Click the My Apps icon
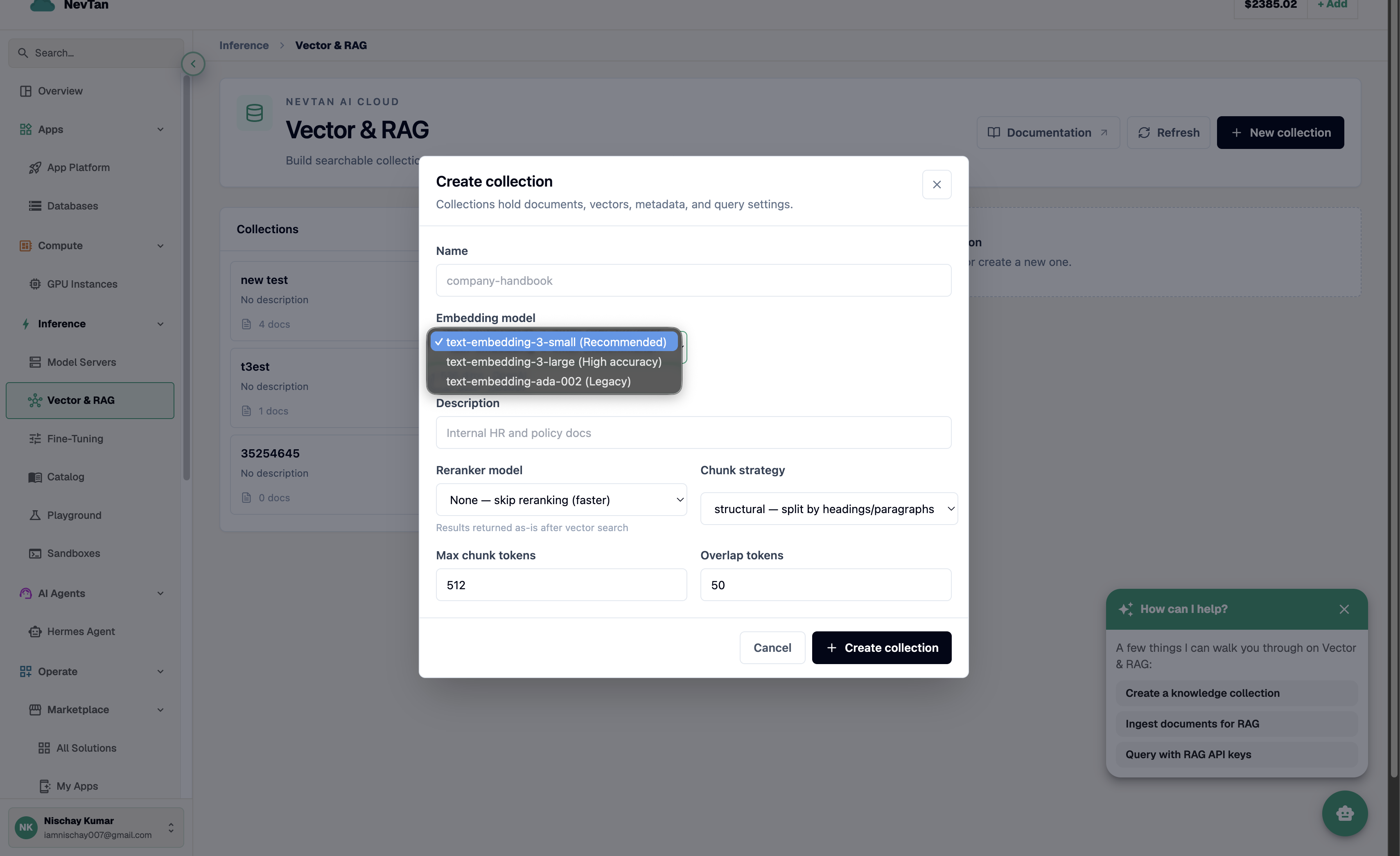The width and height of the screenshot is (1400, 856). pyautogui.click(x=44, y=786)
